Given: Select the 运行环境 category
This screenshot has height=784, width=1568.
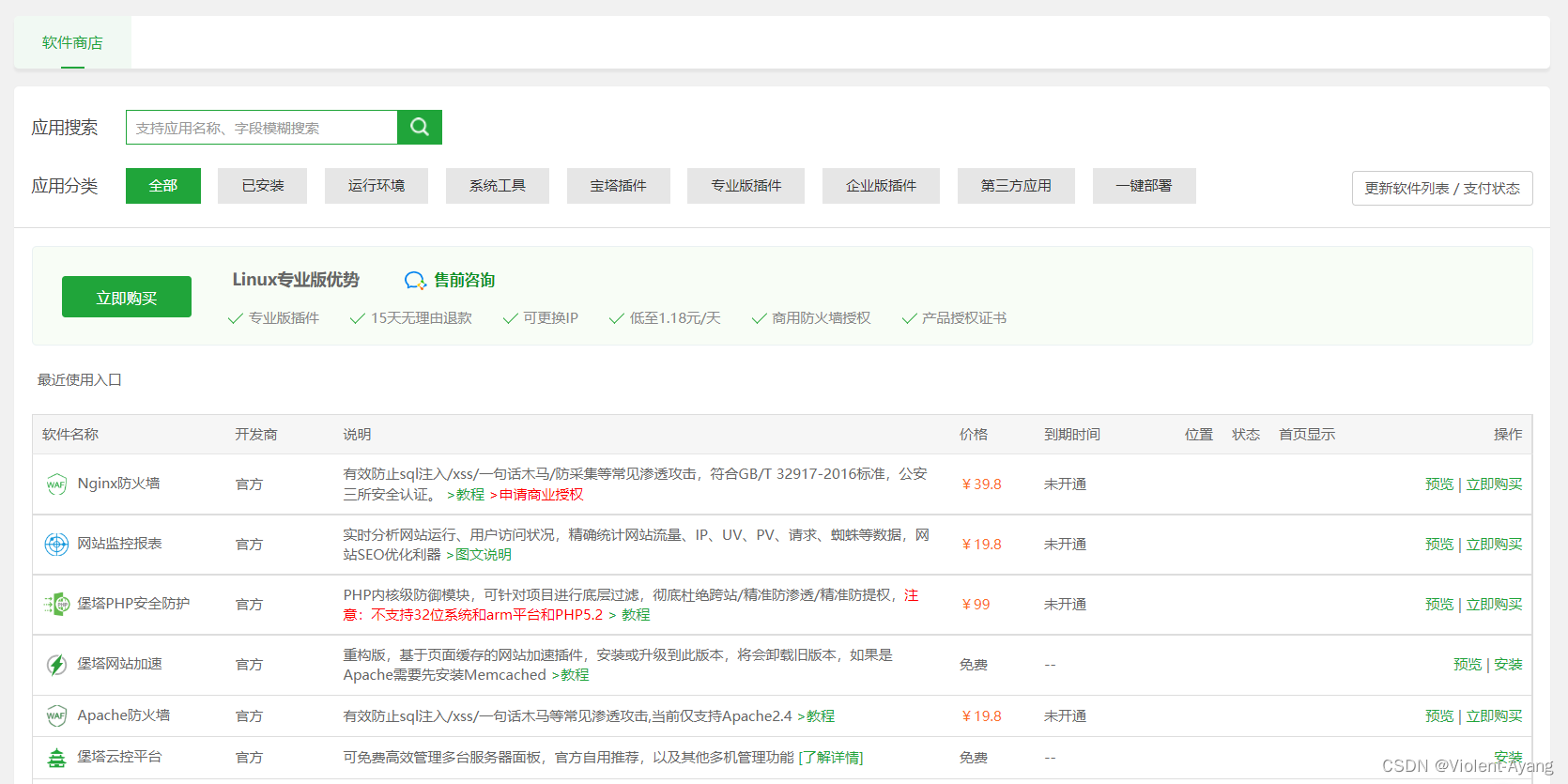Looking at the screenshot, I should pyautogui.click(x=377, y=186).
